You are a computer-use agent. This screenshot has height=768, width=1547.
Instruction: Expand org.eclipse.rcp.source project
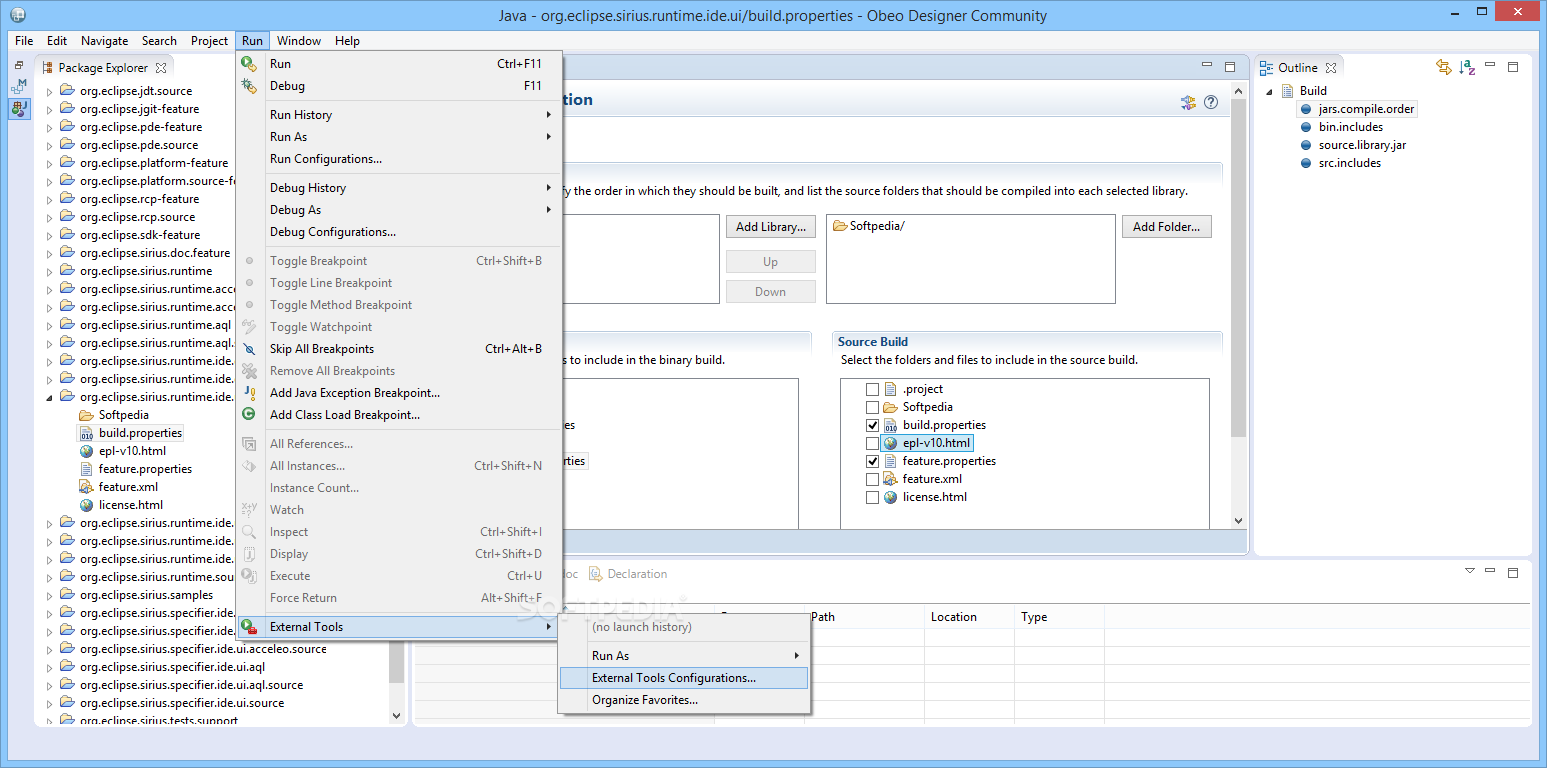click(50, 217)
